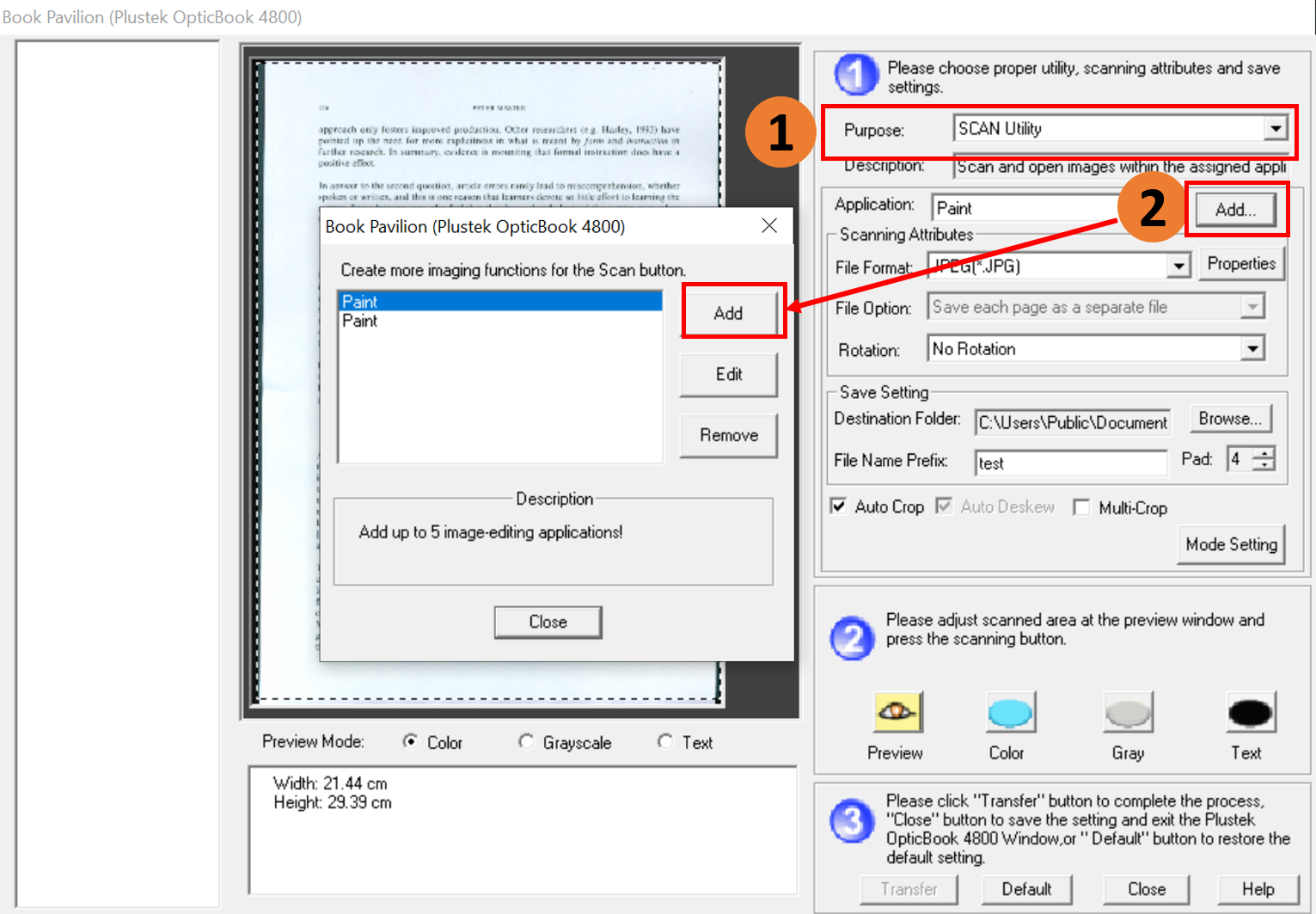Select Text preview mode radio button
The image size is (1316, 914).
tap(665, 742)
